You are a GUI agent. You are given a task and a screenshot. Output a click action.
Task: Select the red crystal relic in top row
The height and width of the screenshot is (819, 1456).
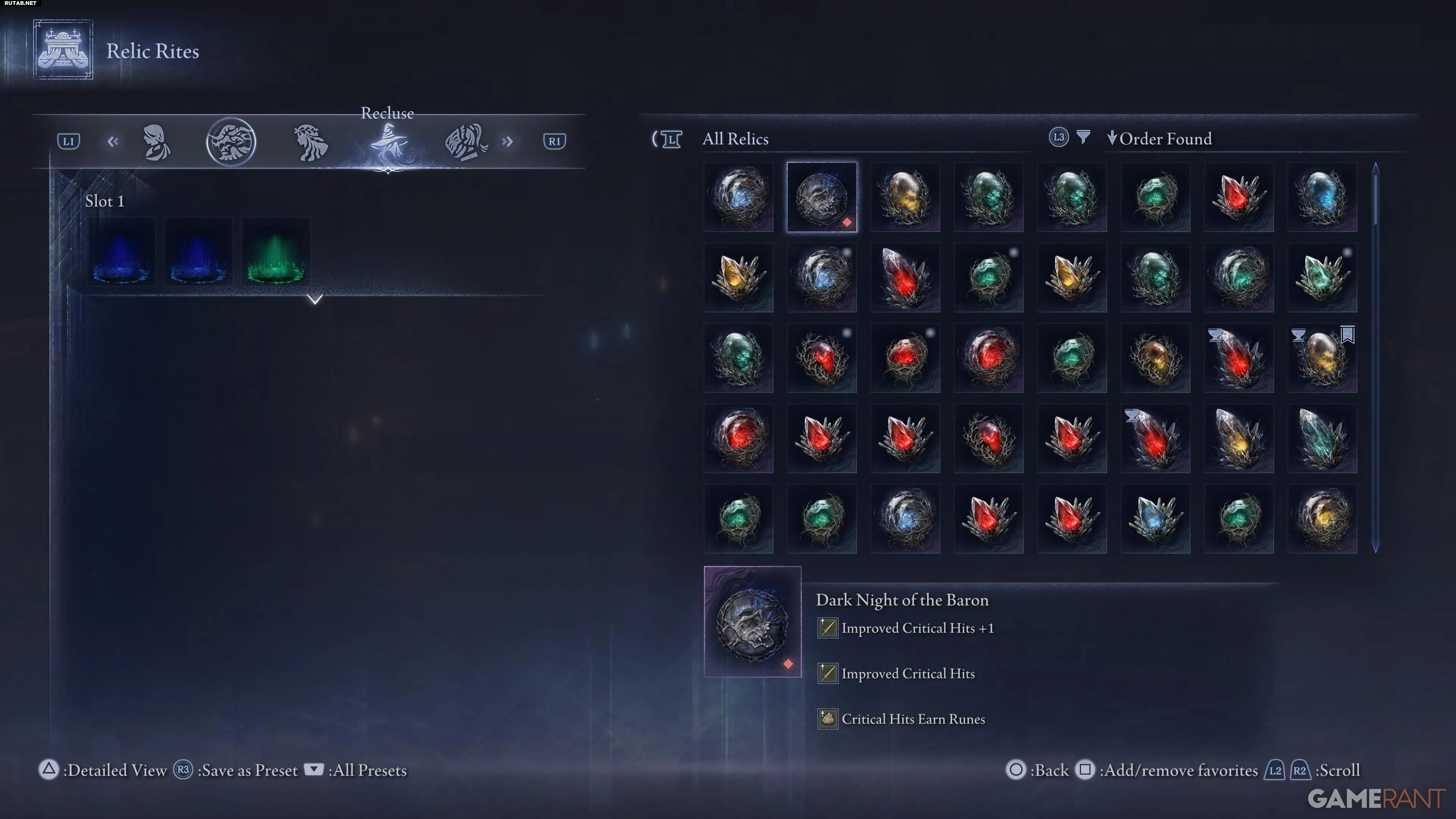[x=1238, y=197]
